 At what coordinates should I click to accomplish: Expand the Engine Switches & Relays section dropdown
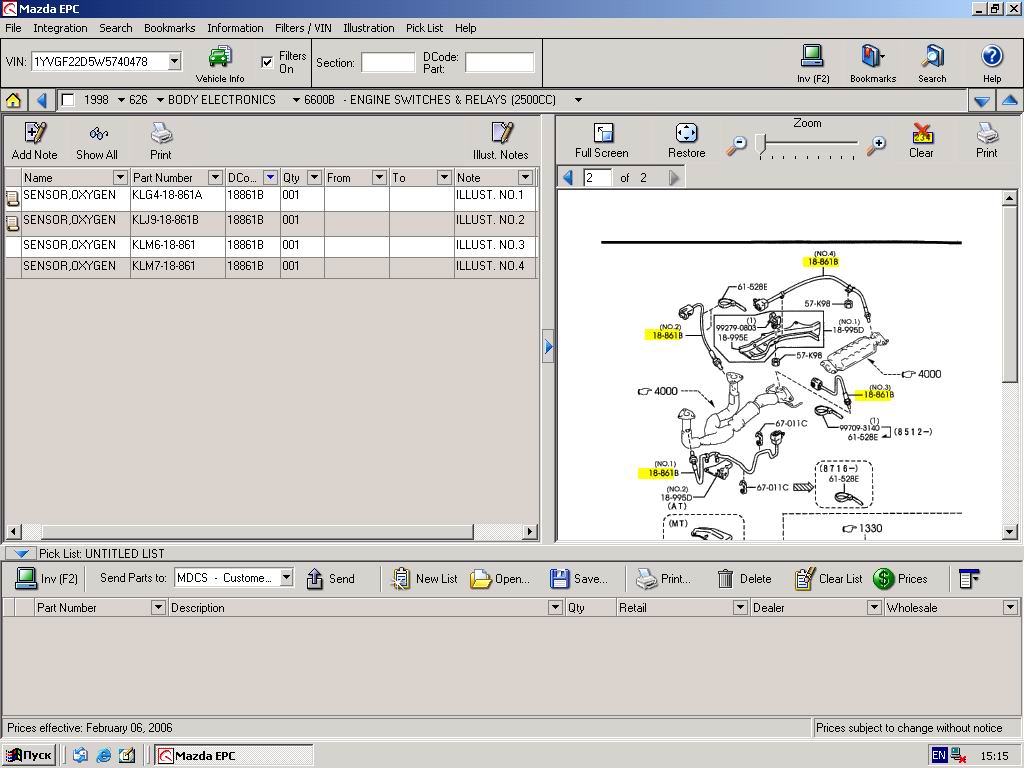click(578, 100)
